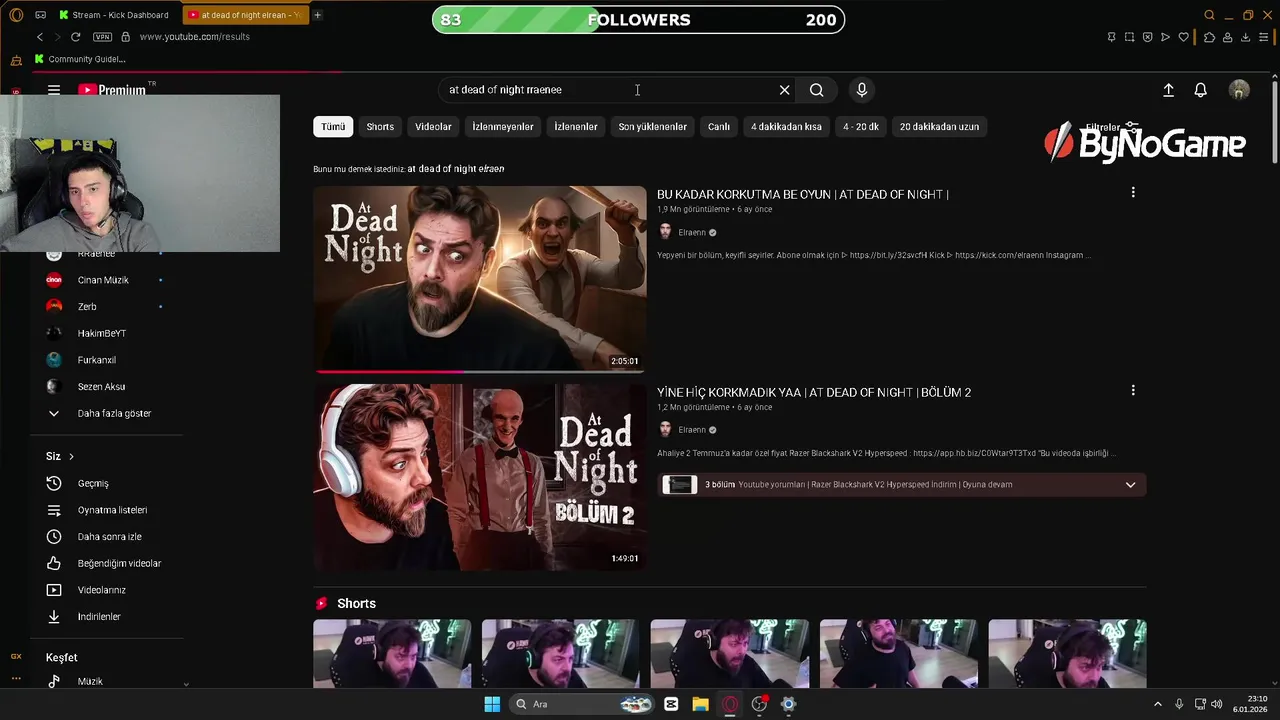Toggle Opera VPN badge in address bar
The height and width of the screenshot is (720, 1280).
(102, 37)
